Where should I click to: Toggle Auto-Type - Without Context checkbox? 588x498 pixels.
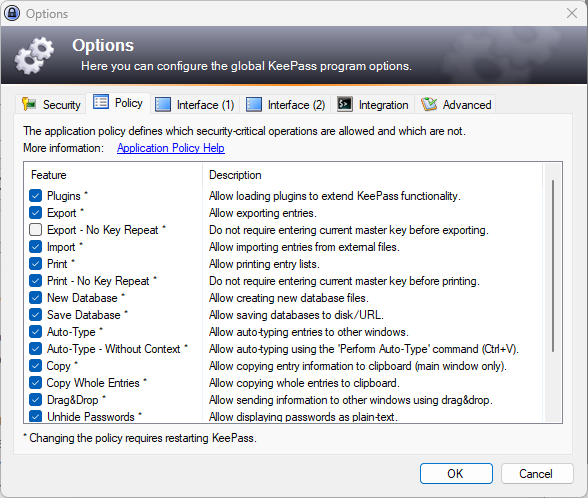35,349
